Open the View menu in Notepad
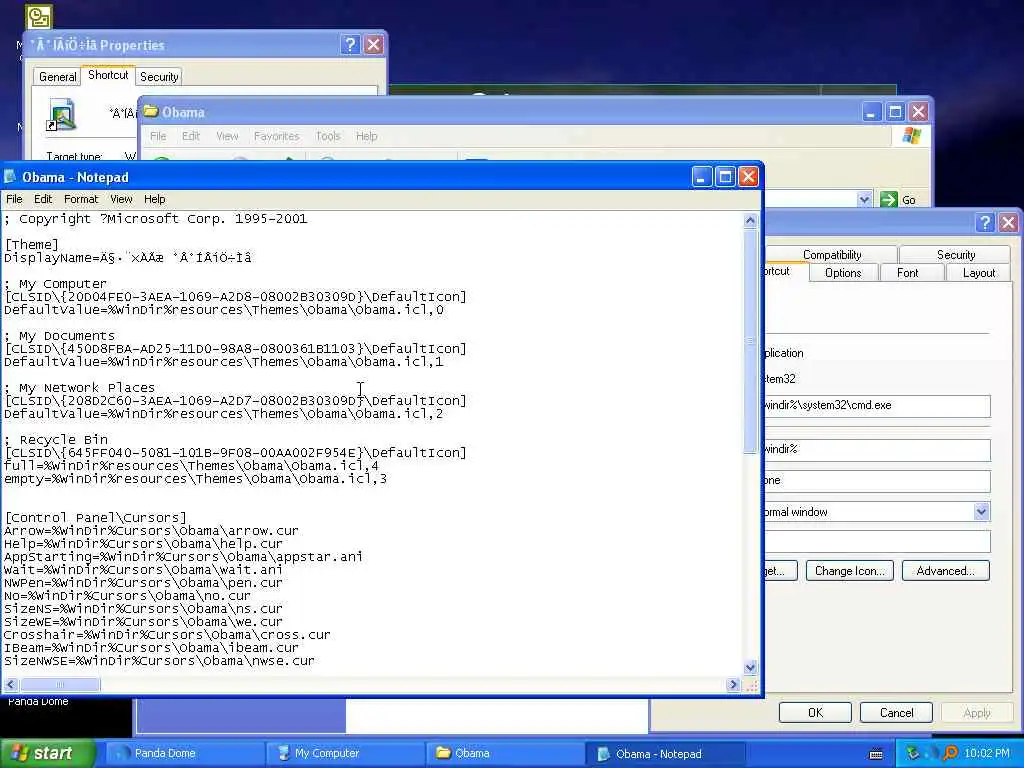Viewport: 1024px width, 768px height. (121, 199)
